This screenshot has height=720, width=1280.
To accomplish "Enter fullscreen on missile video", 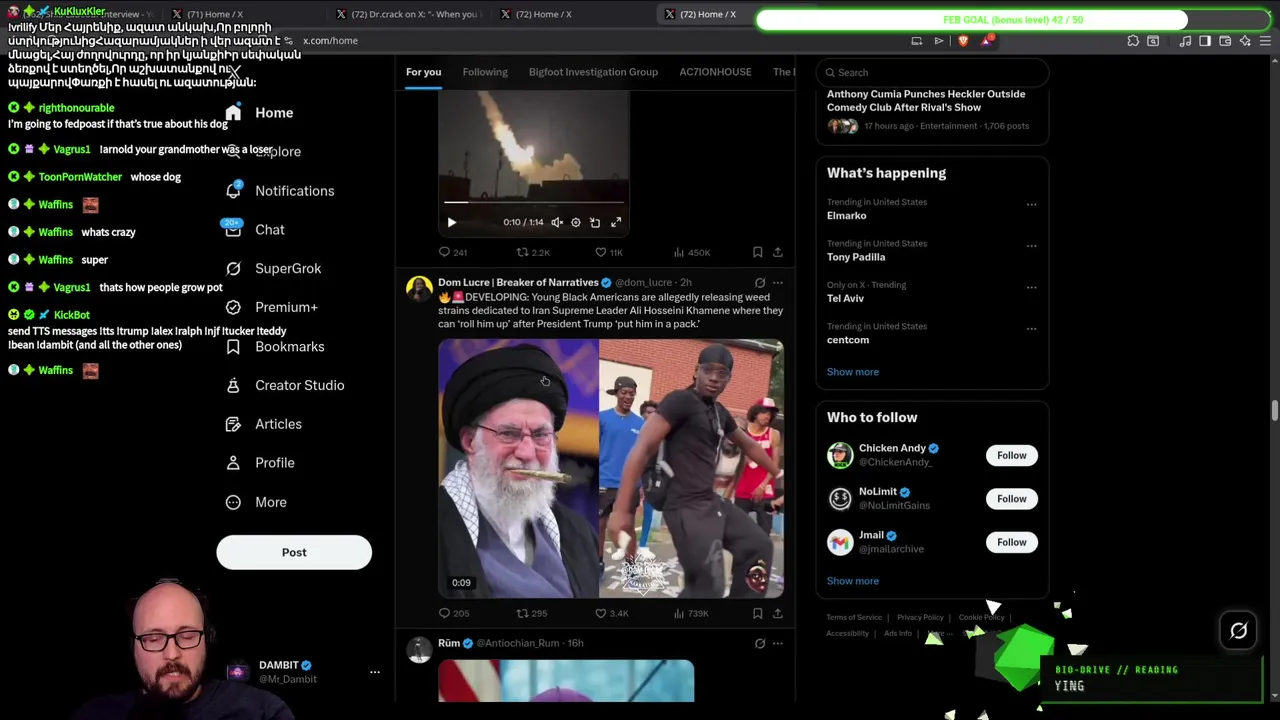I will [x=616, y=222].
